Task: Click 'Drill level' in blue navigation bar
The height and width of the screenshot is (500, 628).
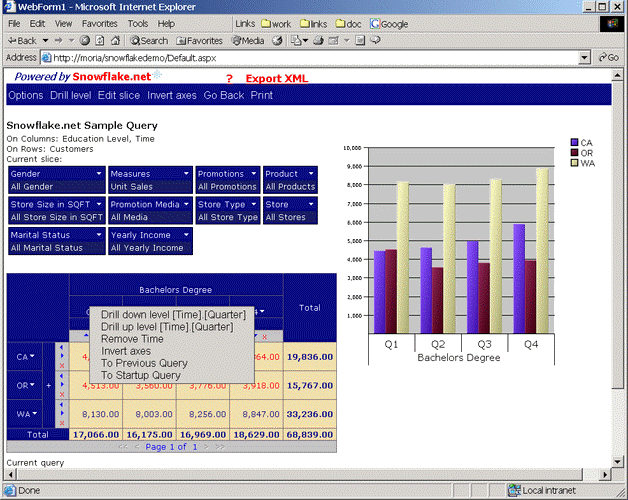Action: [x=70, y=95]
